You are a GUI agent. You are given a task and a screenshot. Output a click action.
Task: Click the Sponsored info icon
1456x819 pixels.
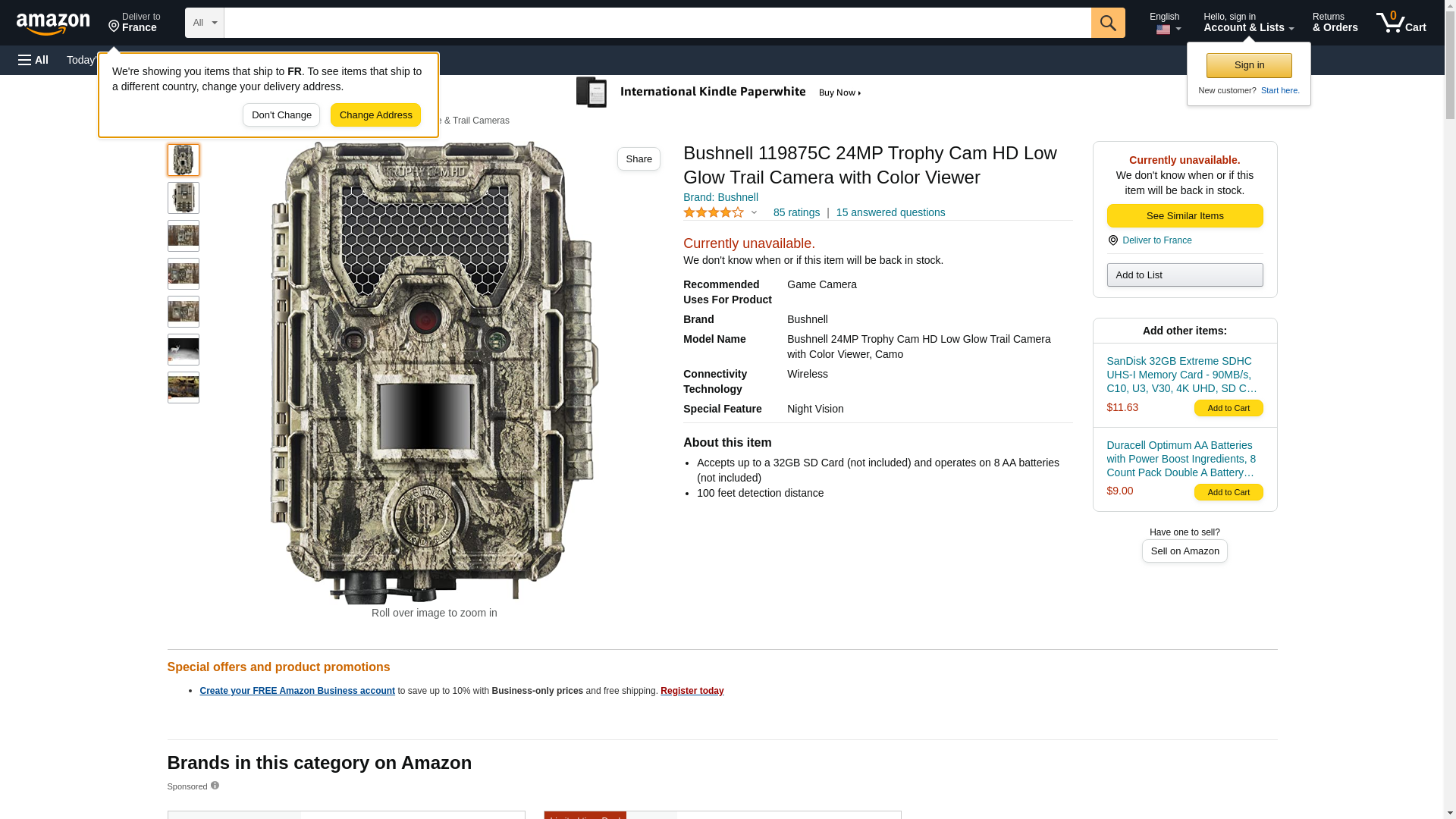215,786
